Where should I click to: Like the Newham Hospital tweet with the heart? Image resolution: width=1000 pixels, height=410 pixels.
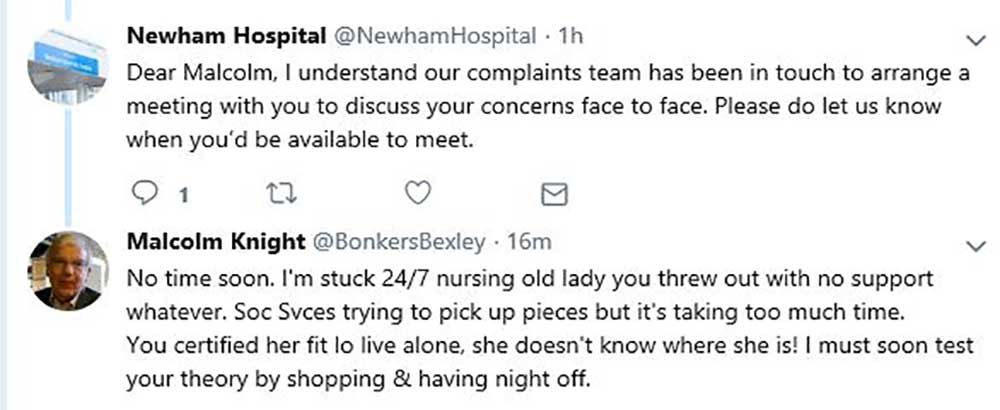click(421, 193)
